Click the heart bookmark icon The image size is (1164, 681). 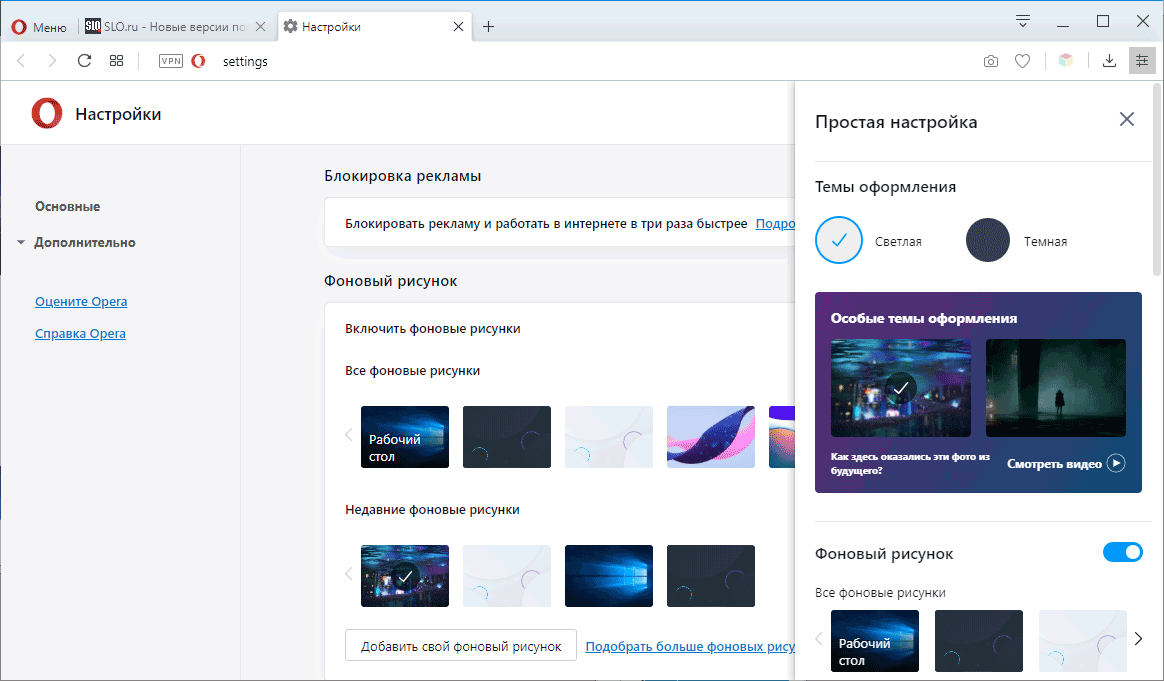click(x=1022, y=61)
